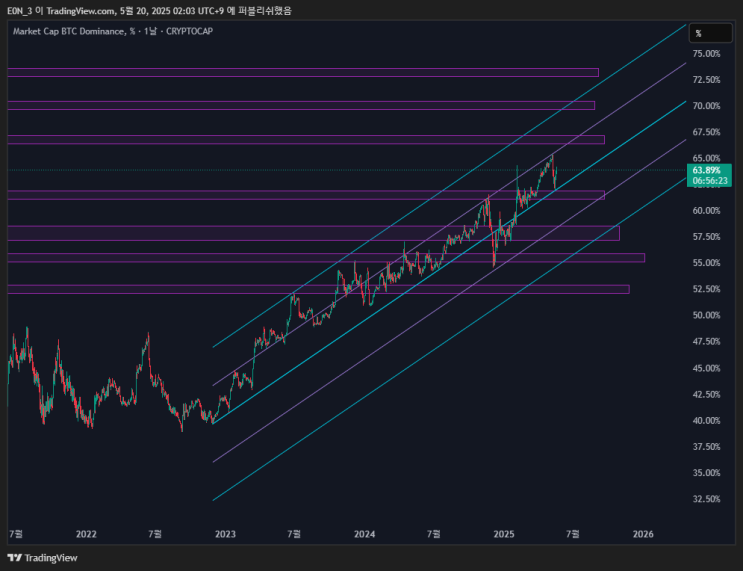Select the purple zone near 52.50%

[x=318, y=289]
